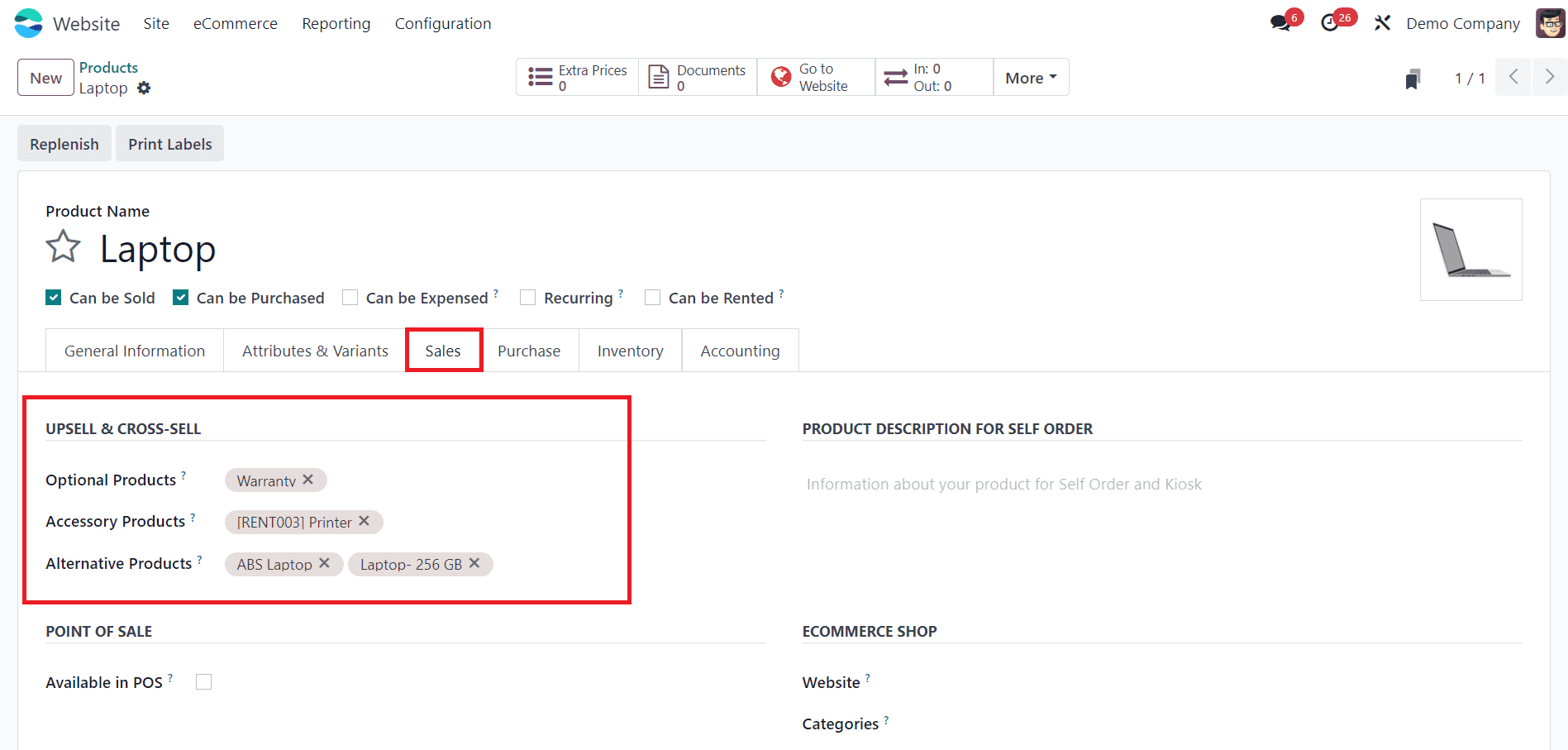Open the Demo Company switcher

1463,23
